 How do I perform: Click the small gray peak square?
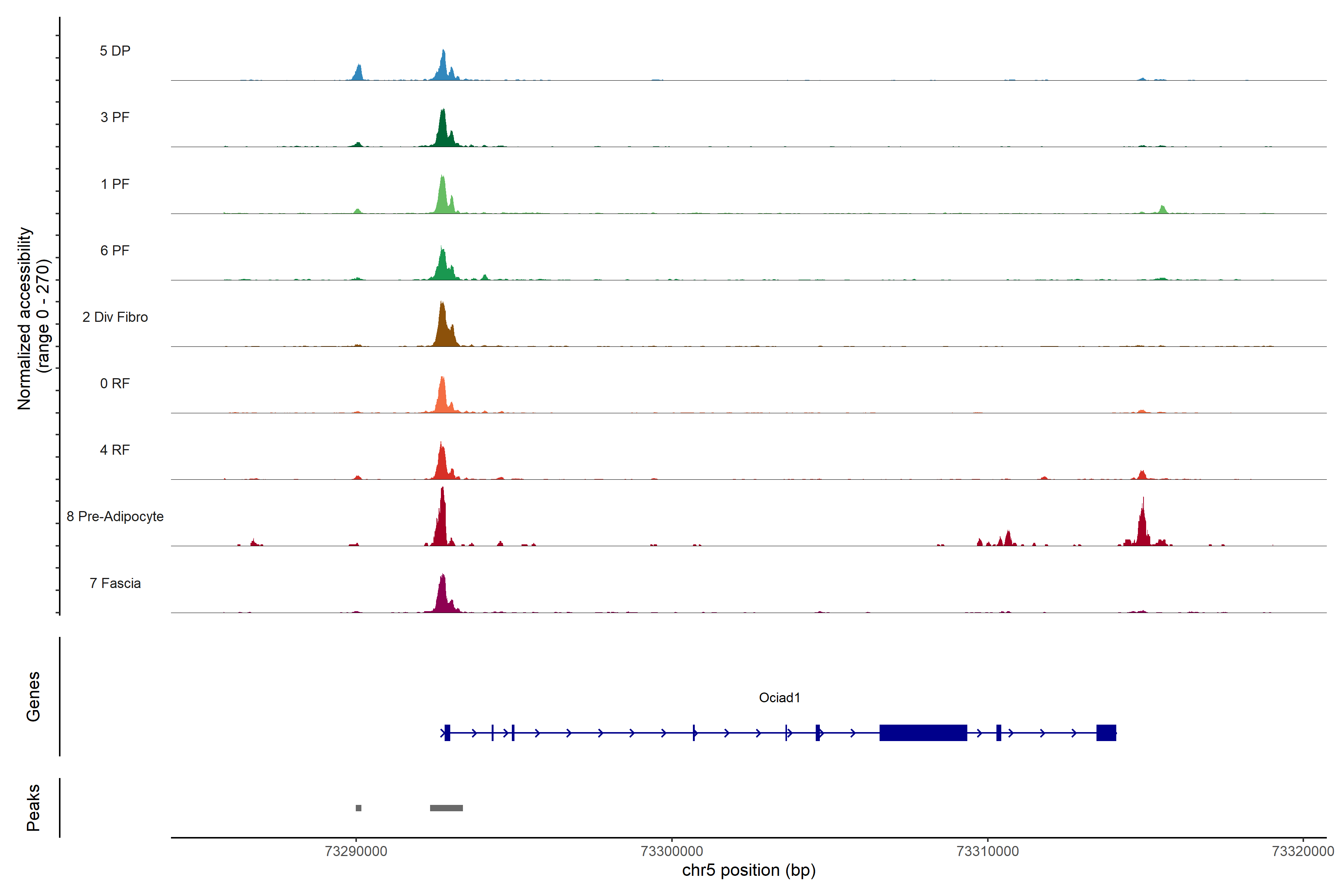pyautogui.click(x=358, y=808)
